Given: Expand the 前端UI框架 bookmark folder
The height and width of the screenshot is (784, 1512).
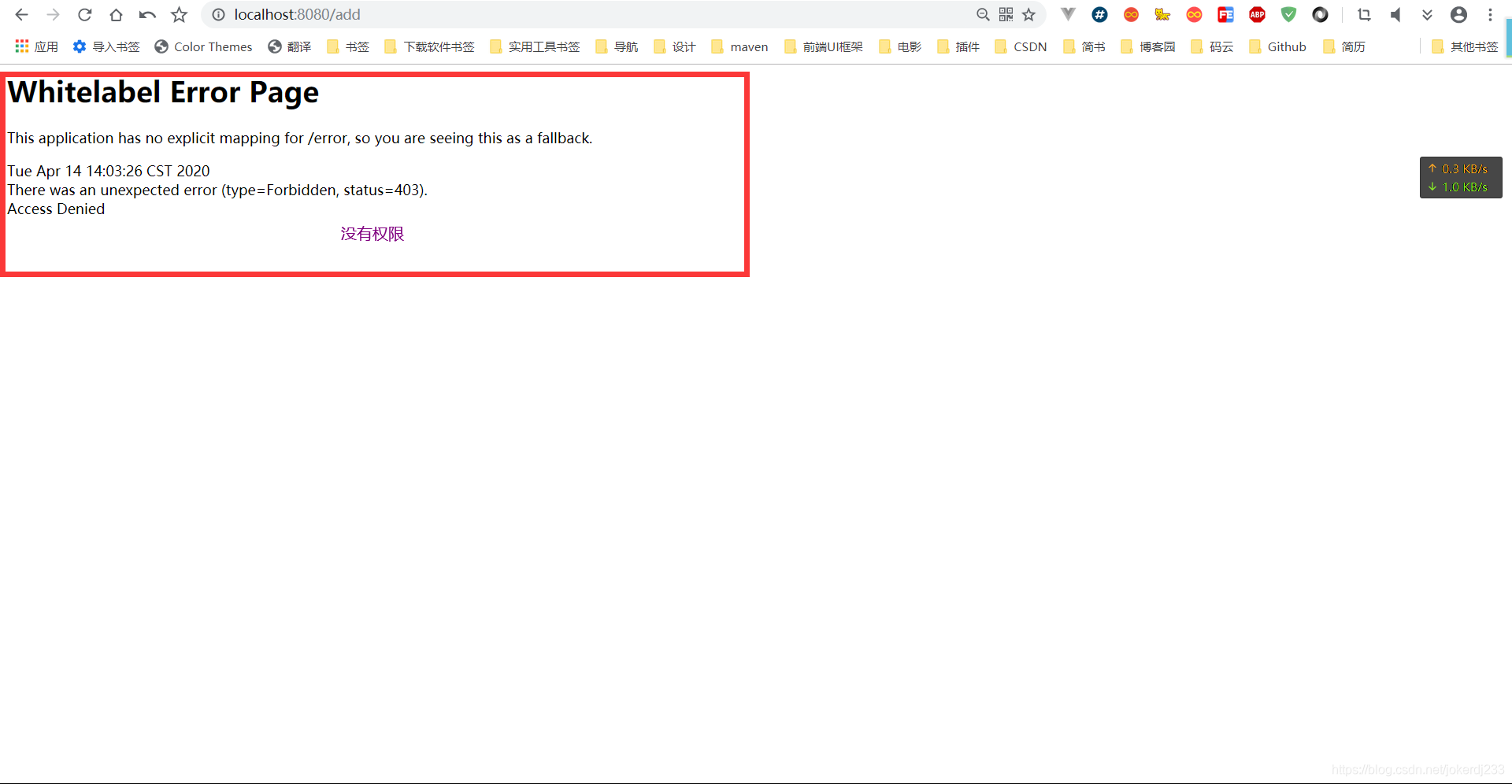Looking at the screenshot, I should point(824,46).
